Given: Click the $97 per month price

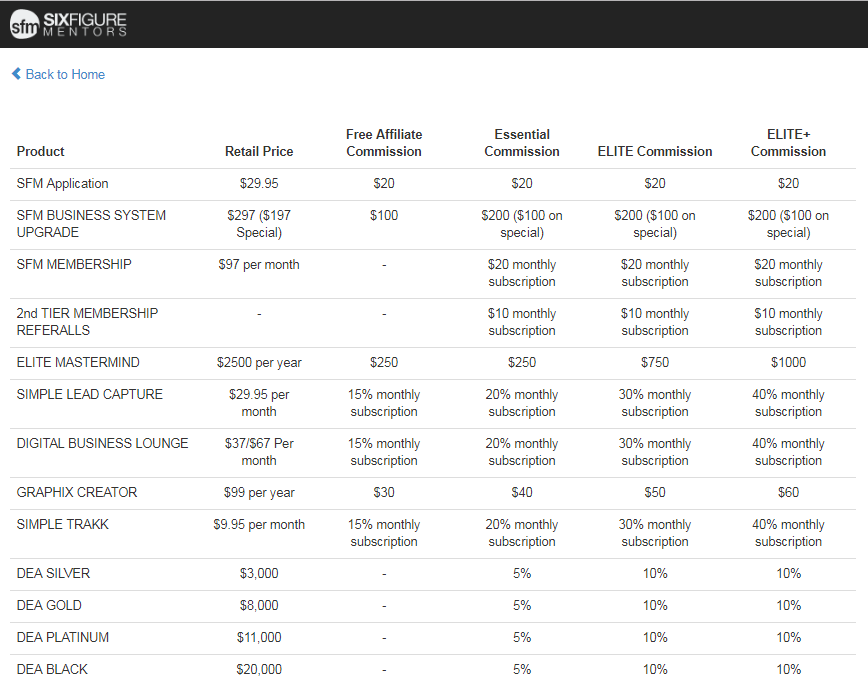Looking at the screenshot, I should [259, 264].
